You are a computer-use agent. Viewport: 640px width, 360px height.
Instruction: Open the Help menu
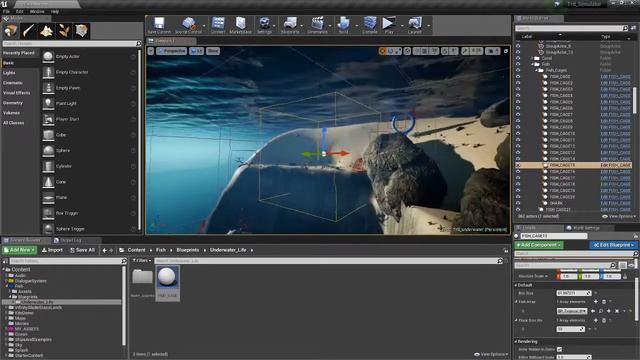(55, 11)
